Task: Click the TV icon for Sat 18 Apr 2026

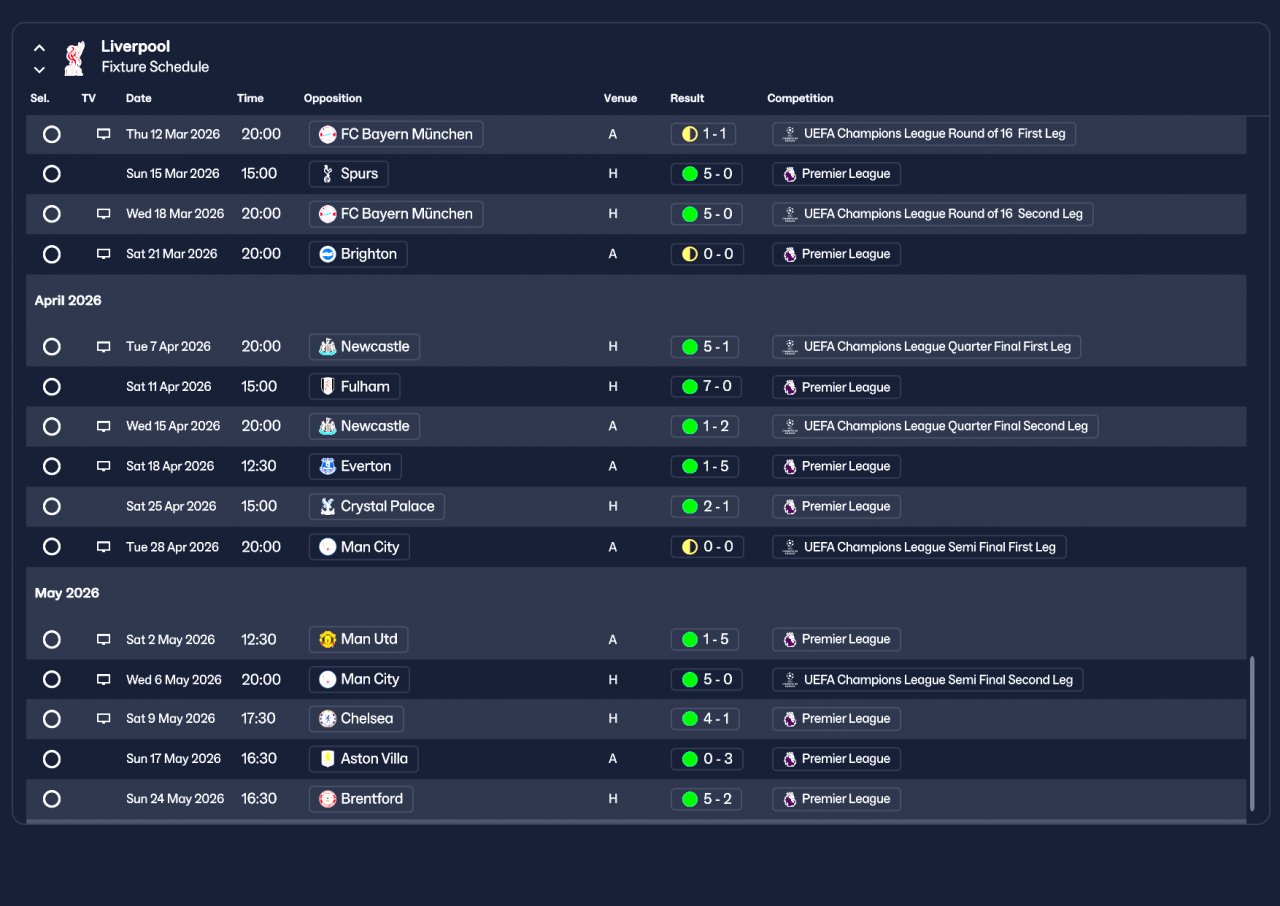Action: (x=103, y=466)
